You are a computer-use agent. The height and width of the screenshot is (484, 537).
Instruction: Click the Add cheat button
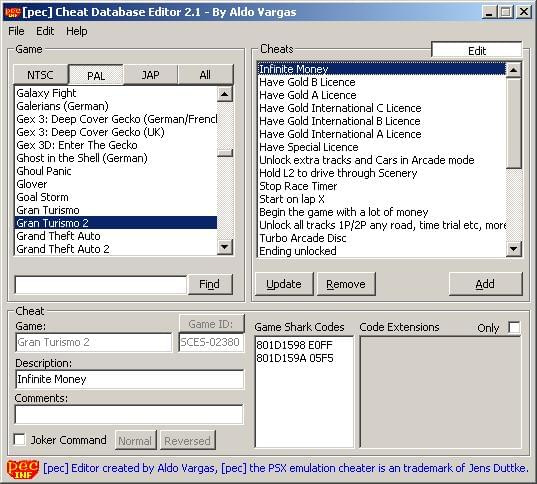tap(485, 284)
